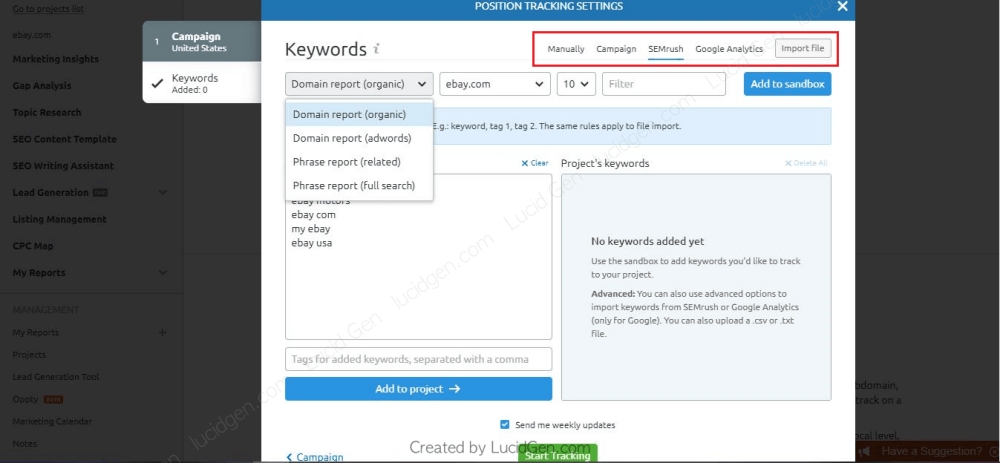The image size is (1000, 463).
Task: Open Notes link in sidebar
Action: 25,444
